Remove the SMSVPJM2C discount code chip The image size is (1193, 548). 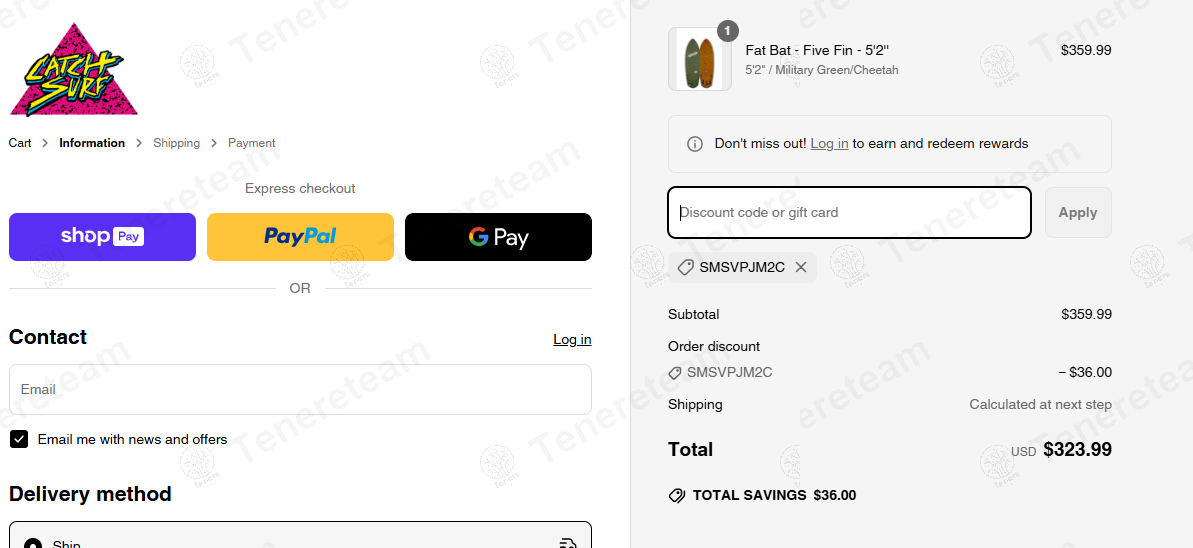pos(801,267)
